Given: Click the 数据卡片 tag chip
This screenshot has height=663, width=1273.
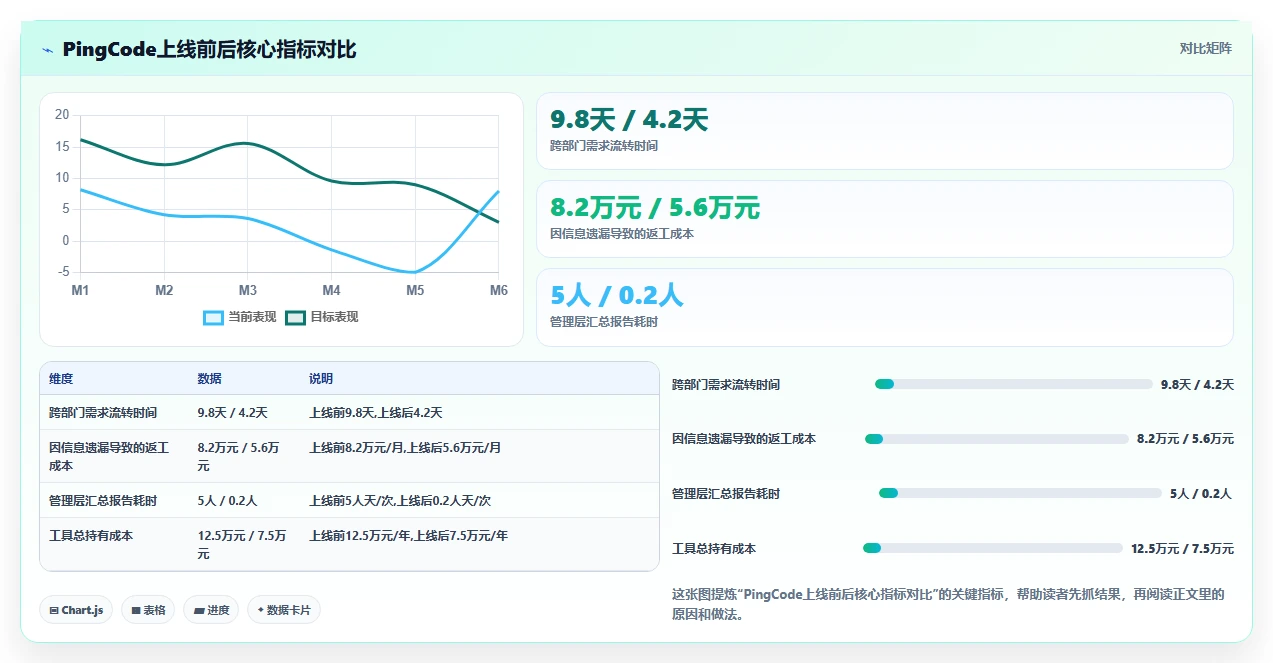Looking at the screenshot, I should click(x=284, y=610).
